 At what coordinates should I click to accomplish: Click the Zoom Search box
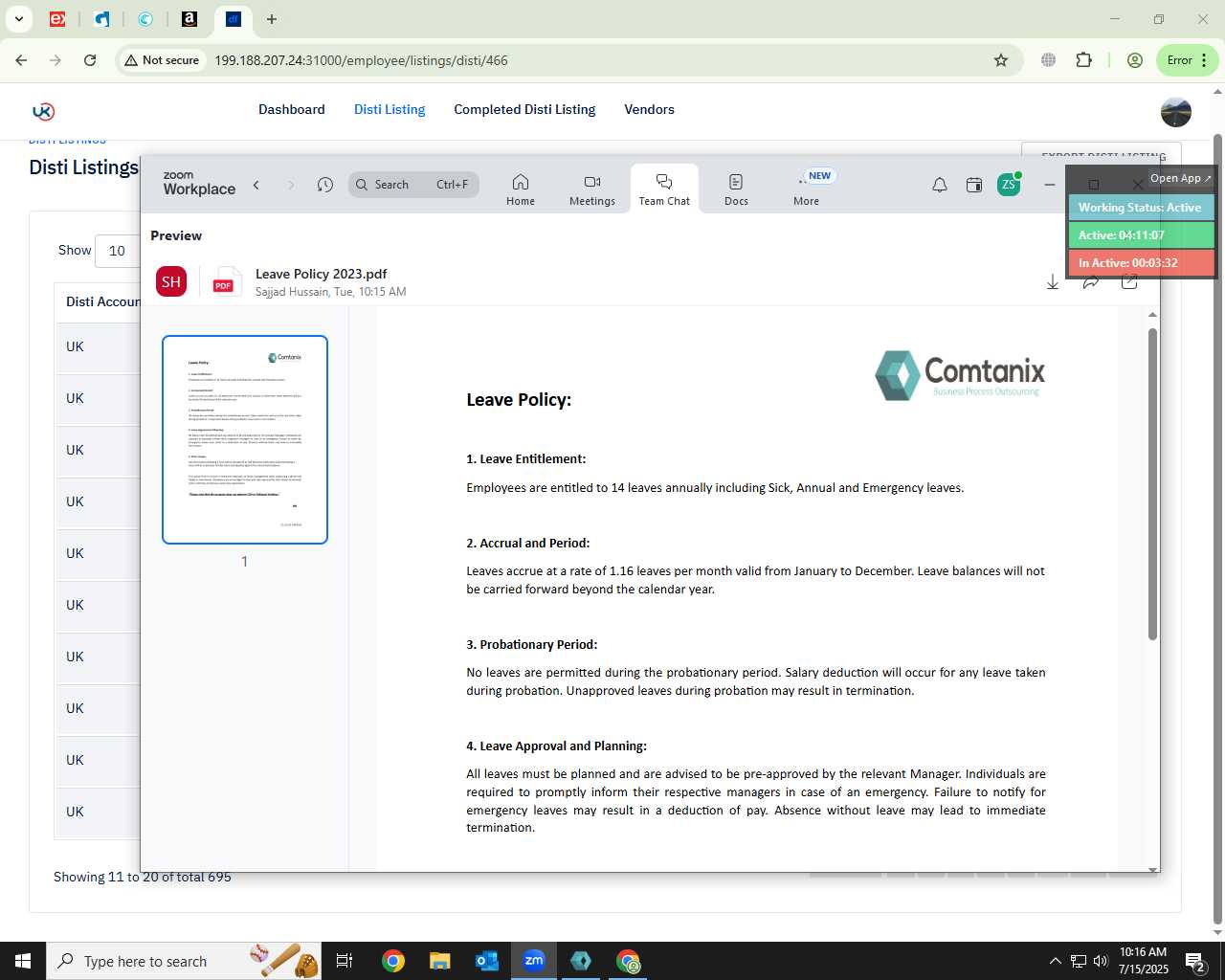point(413,185)
